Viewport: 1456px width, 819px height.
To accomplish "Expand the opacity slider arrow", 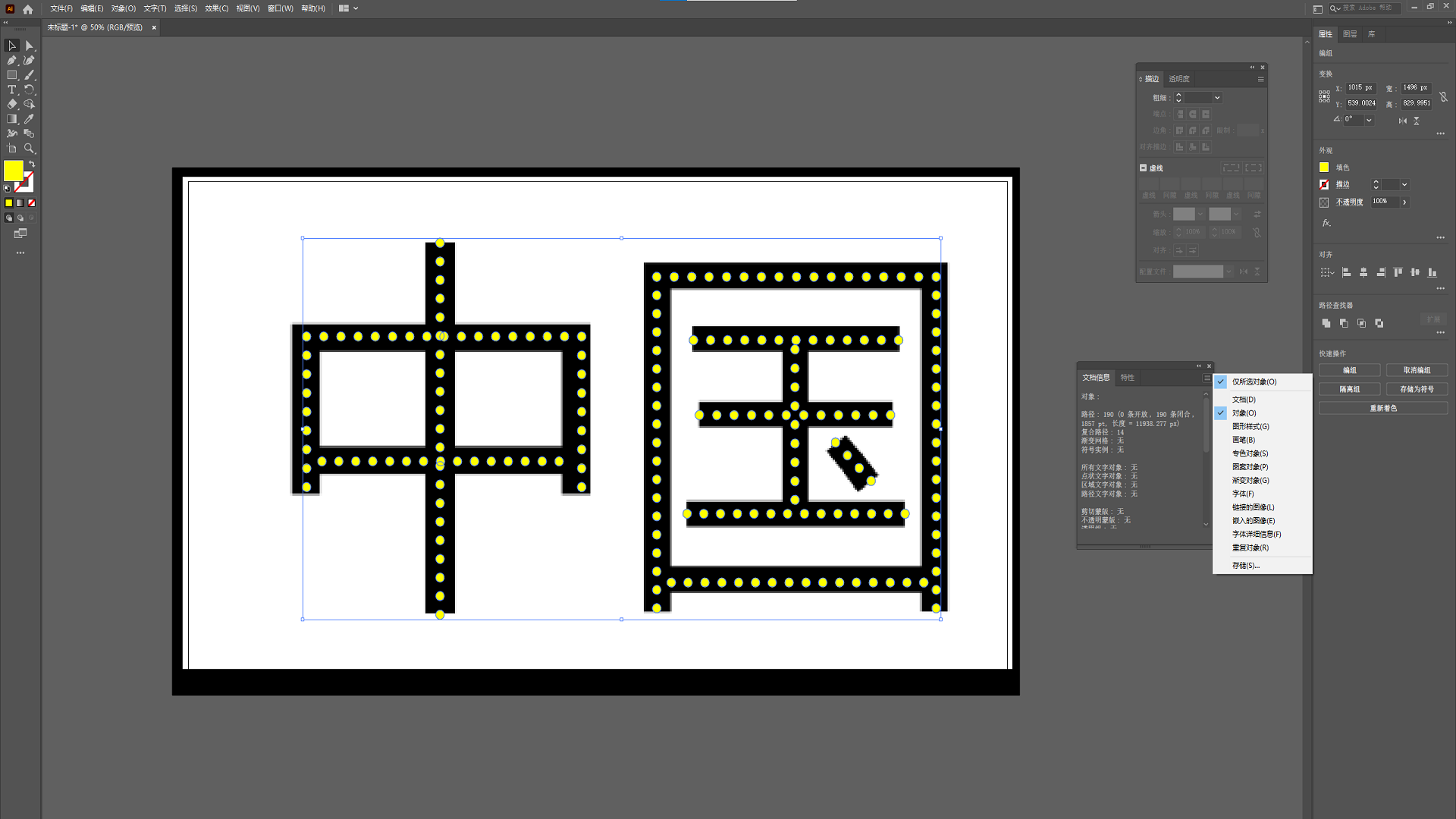I will 1404,202.
